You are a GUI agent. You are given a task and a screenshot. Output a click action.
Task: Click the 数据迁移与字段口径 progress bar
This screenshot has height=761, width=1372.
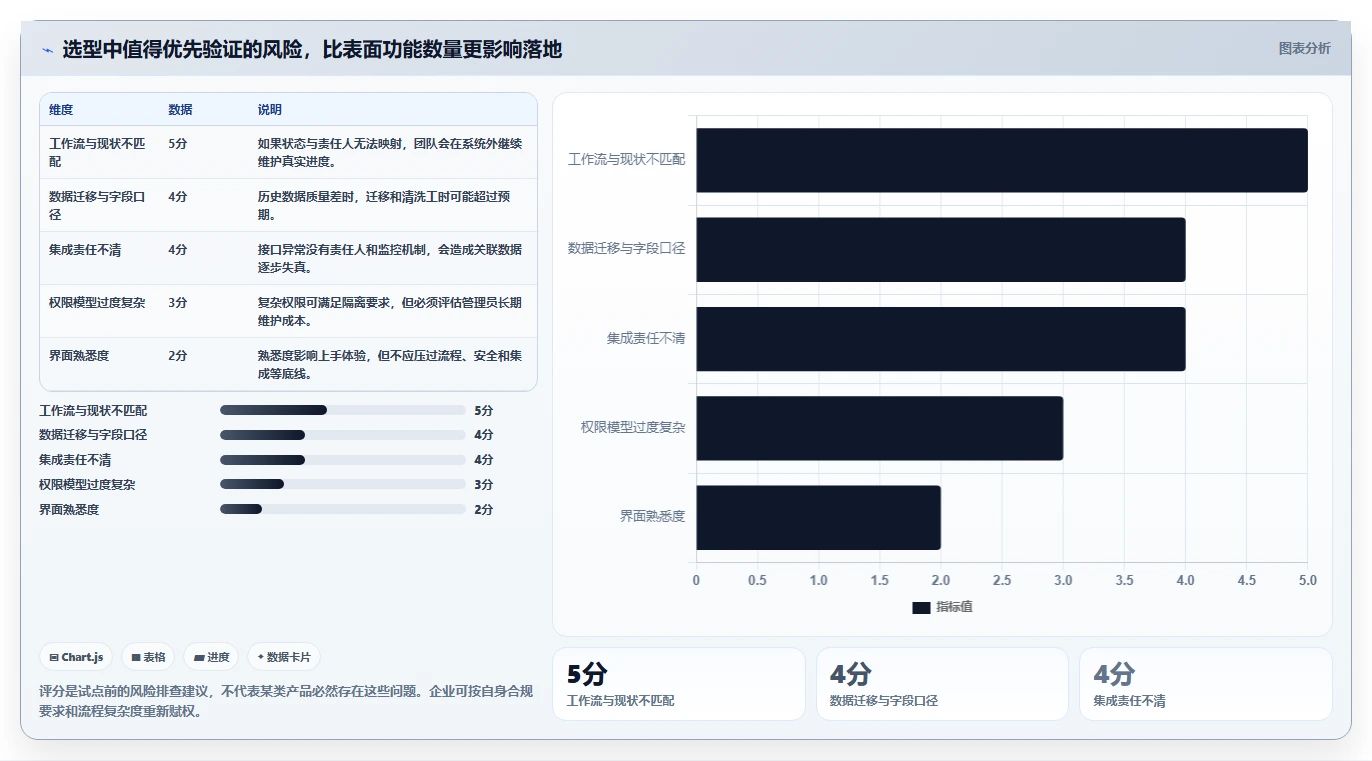tap(343, 435)
